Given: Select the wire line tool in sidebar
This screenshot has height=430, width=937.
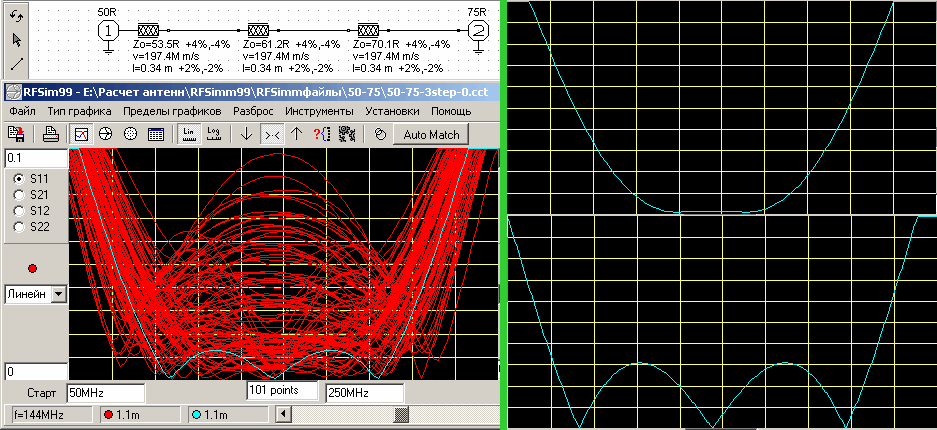Looking at the screenshot, I should coord(17,63).
